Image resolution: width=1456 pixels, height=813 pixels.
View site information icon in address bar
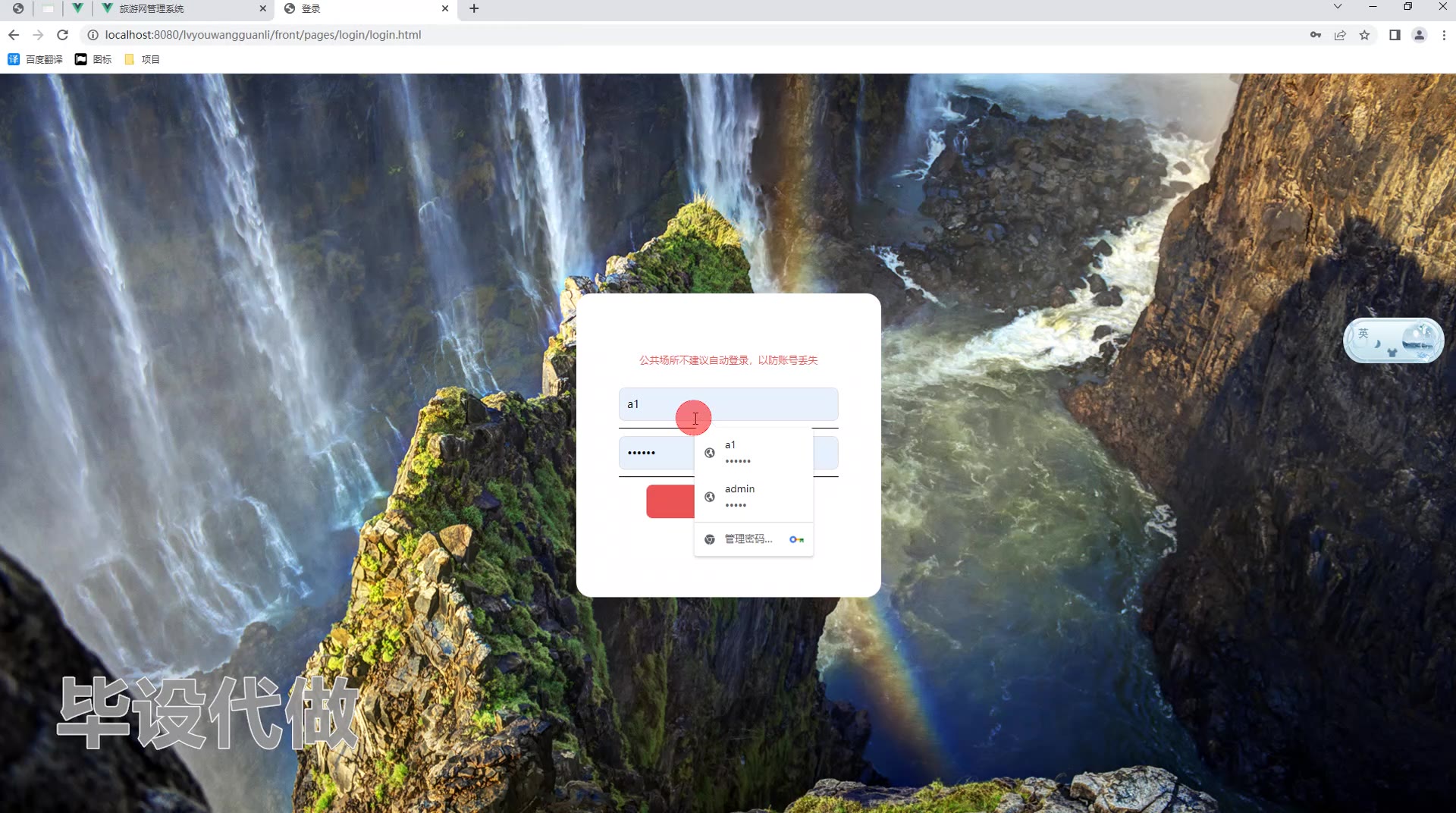click(x=93, y=35)
